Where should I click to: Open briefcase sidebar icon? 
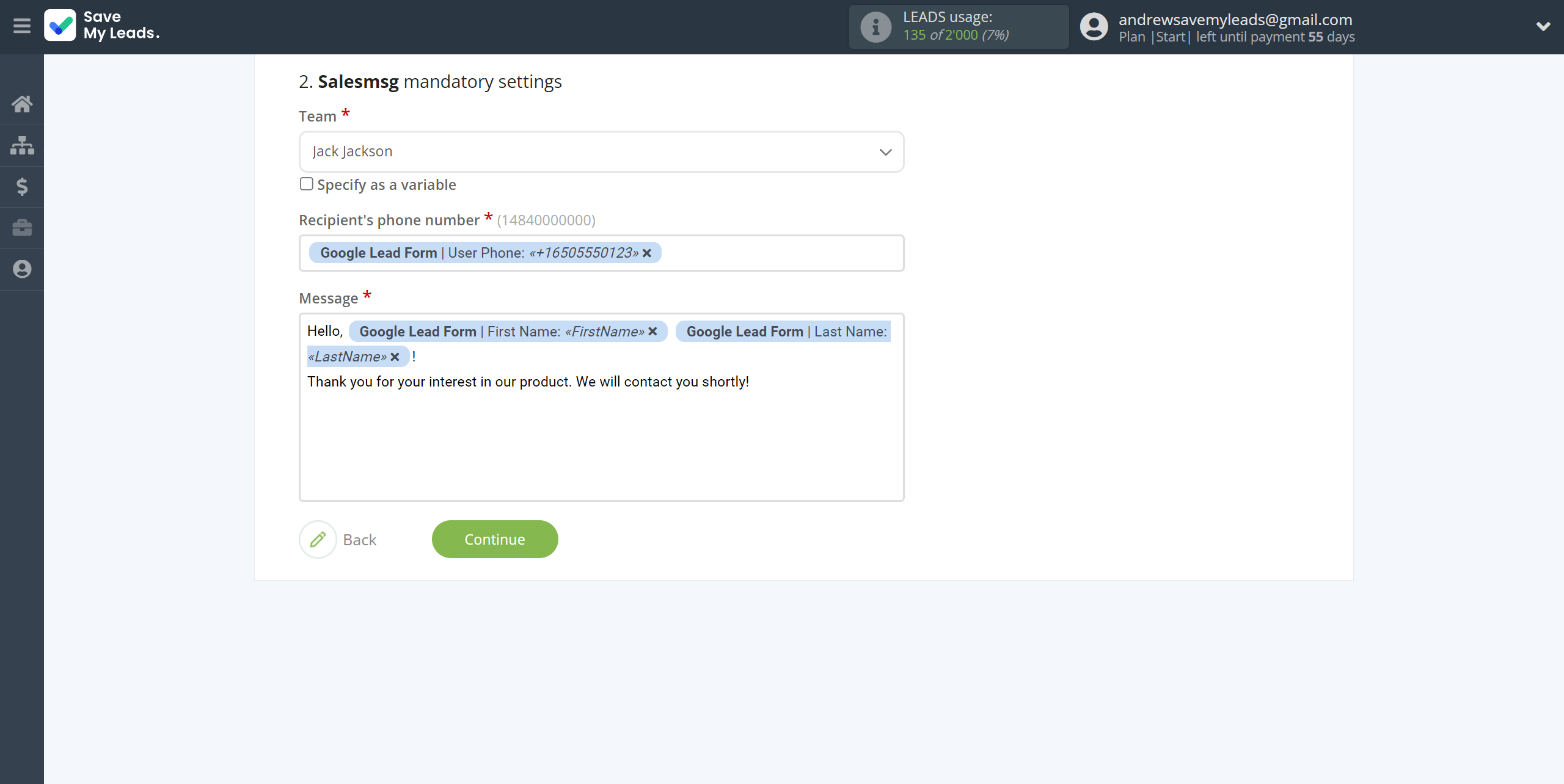coord(22,228)
